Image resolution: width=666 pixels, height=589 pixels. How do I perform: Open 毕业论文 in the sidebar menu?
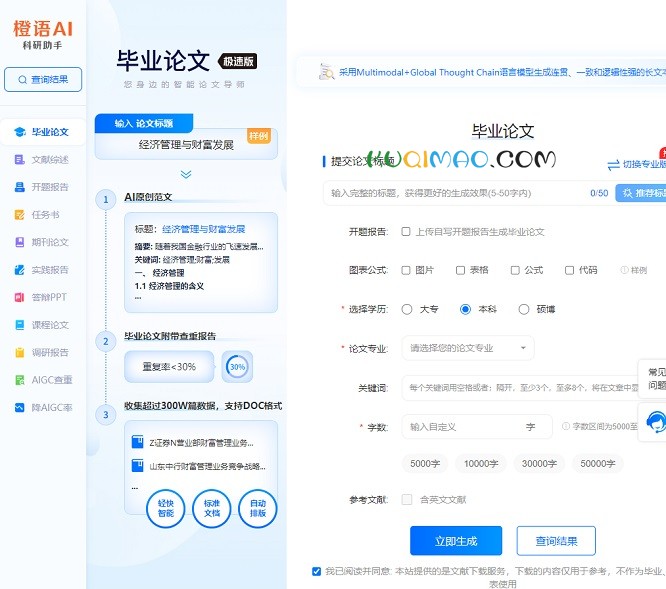43,132
